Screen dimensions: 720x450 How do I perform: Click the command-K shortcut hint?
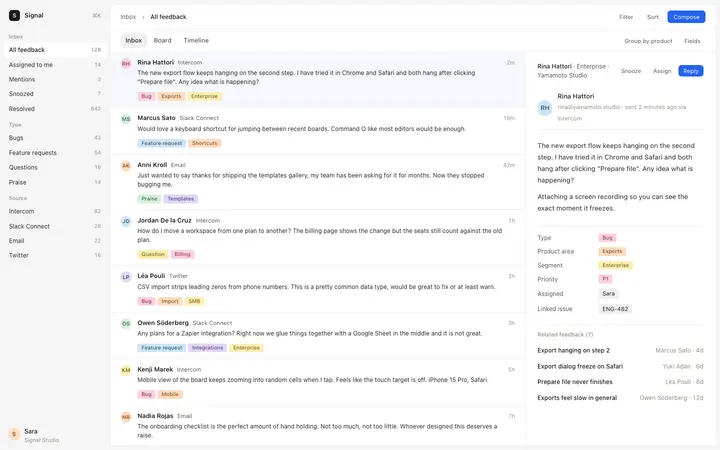[96, 16]
